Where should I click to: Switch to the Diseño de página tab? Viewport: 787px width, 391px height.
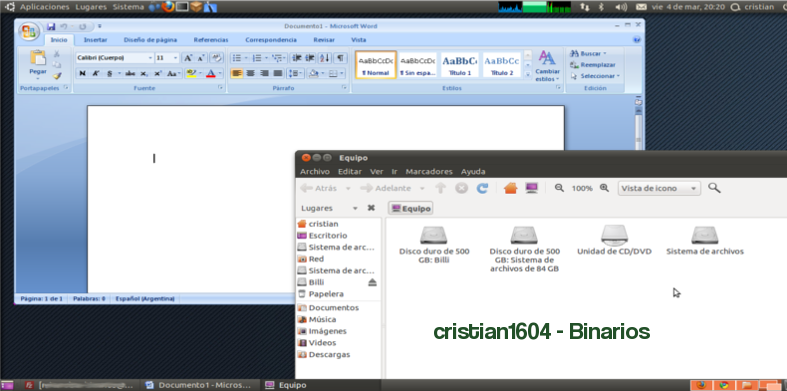151,40
